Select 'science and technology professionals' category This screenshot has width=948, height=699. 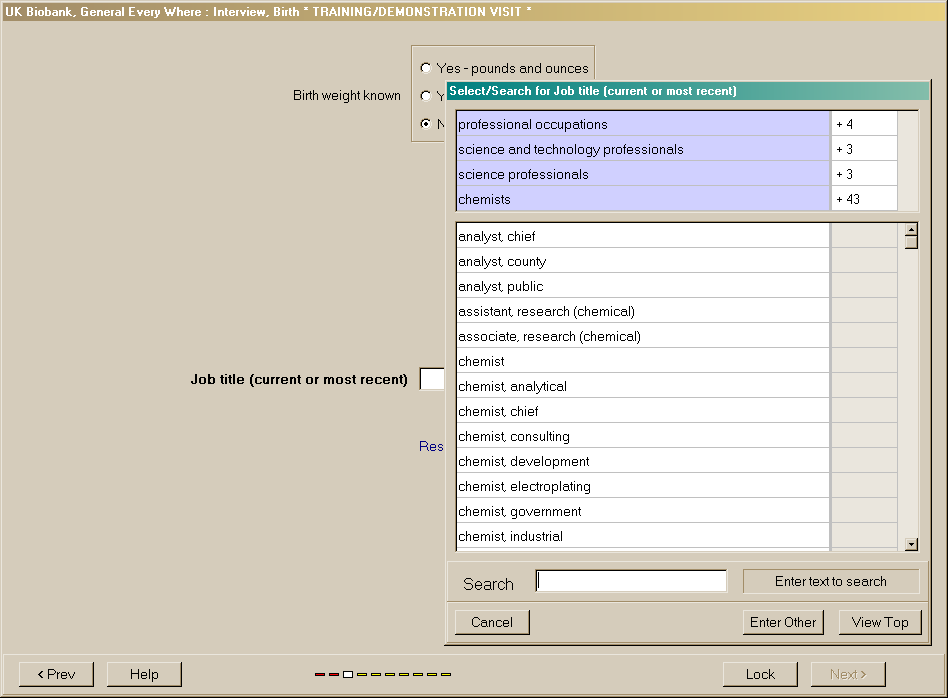pyautogui.click(x=642, y=150)
